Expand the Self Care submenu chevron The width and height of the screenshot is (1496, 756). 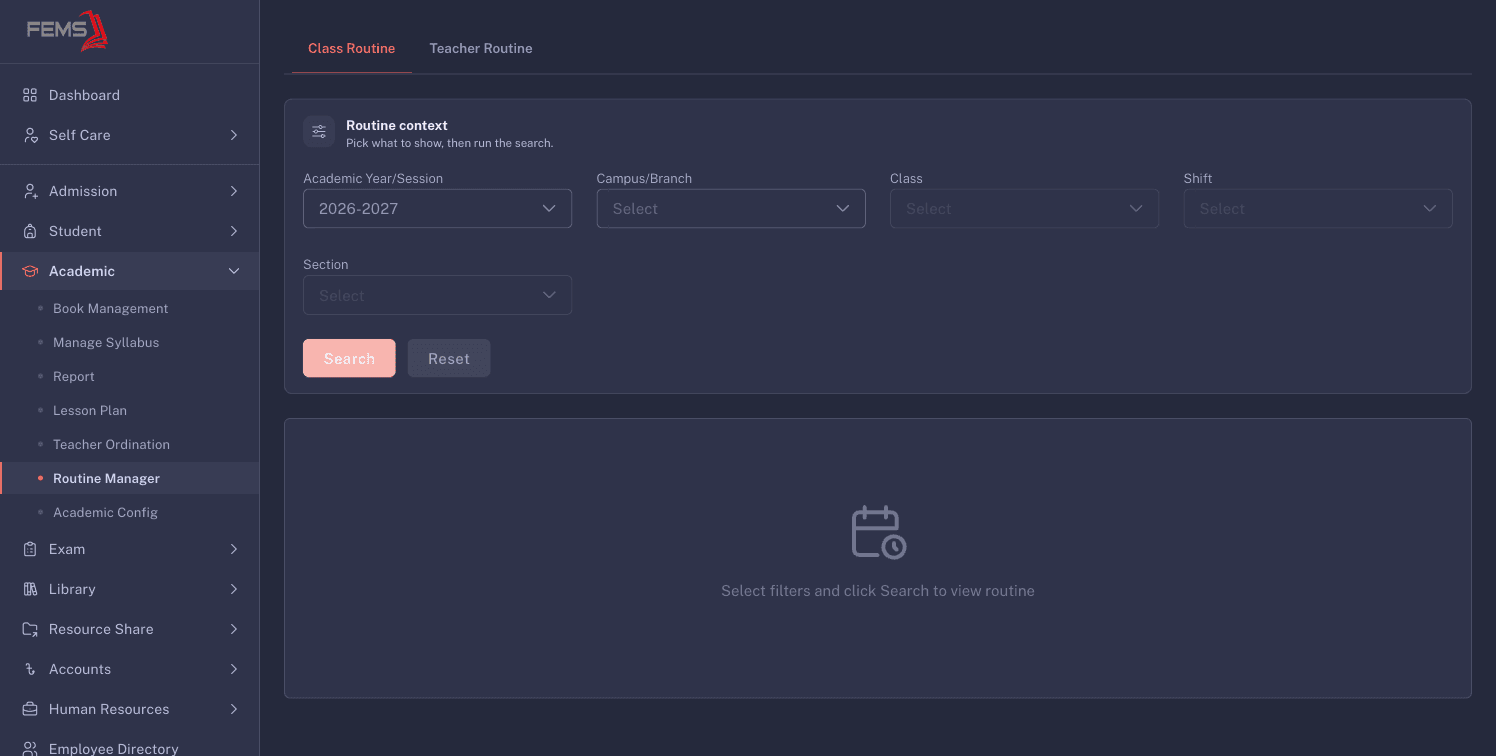234,135
